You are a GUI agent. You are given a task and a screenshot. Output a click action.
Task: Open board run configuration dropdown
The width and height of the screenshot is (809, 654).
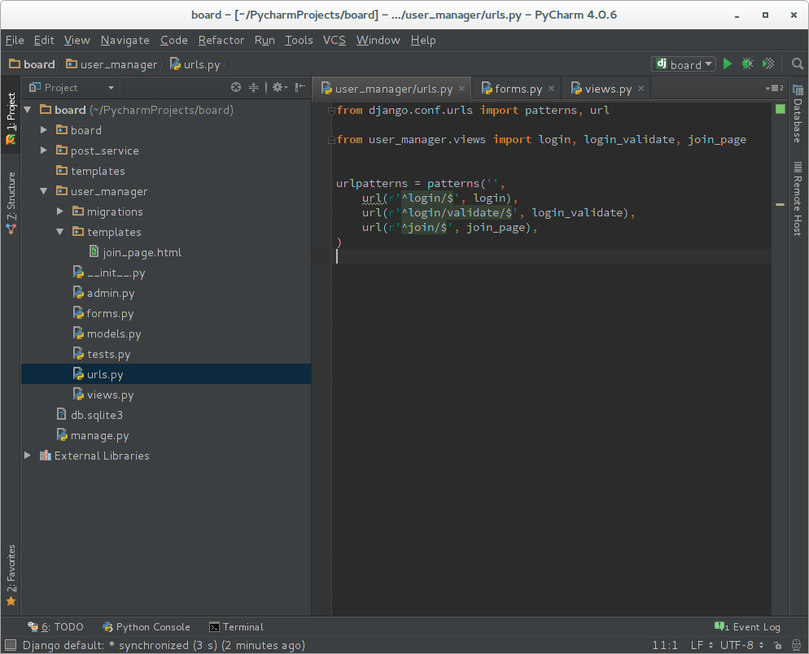[684, 64]
